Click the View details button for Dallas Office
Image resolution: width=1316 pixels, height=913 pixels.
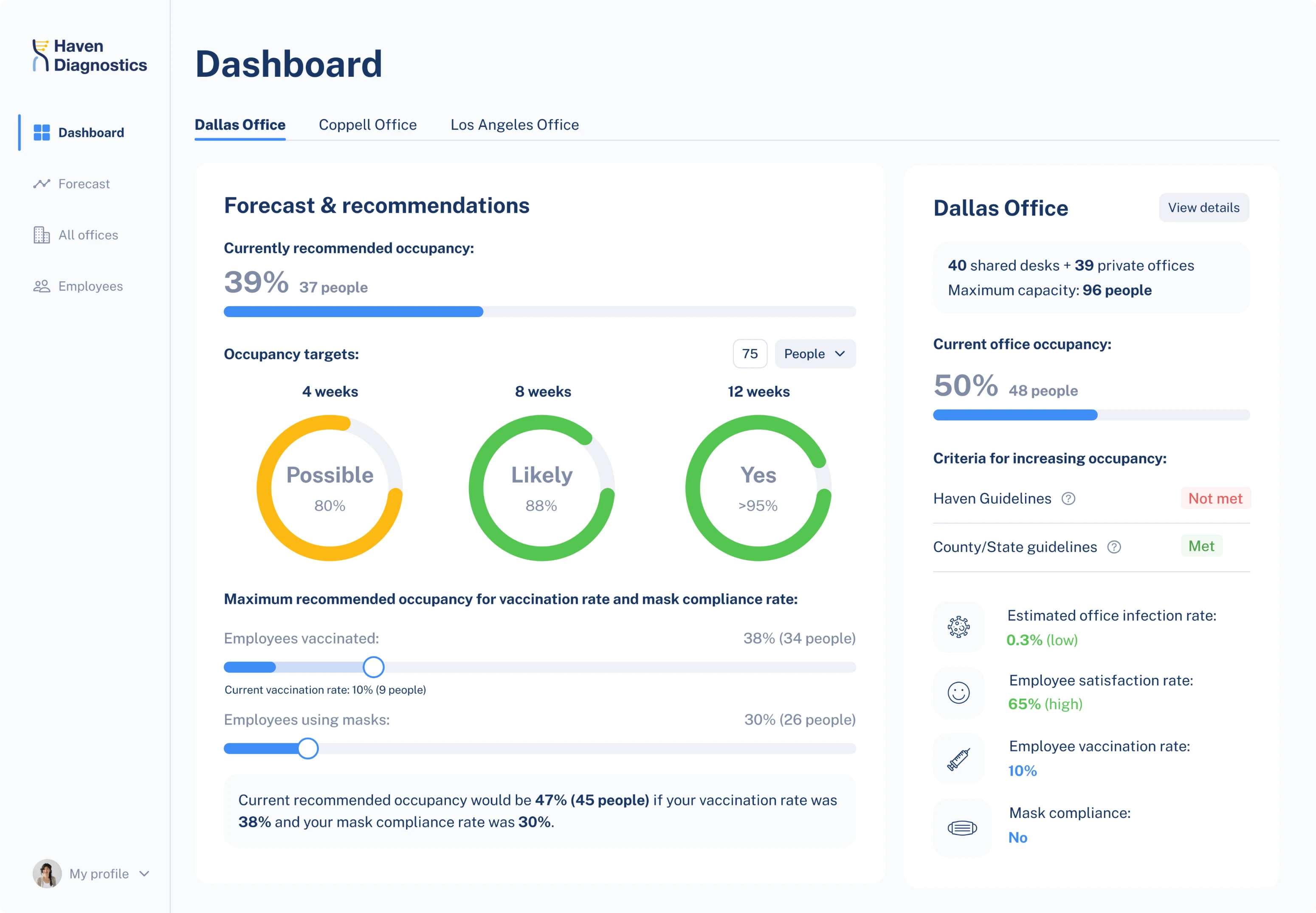pos(1204,208)
